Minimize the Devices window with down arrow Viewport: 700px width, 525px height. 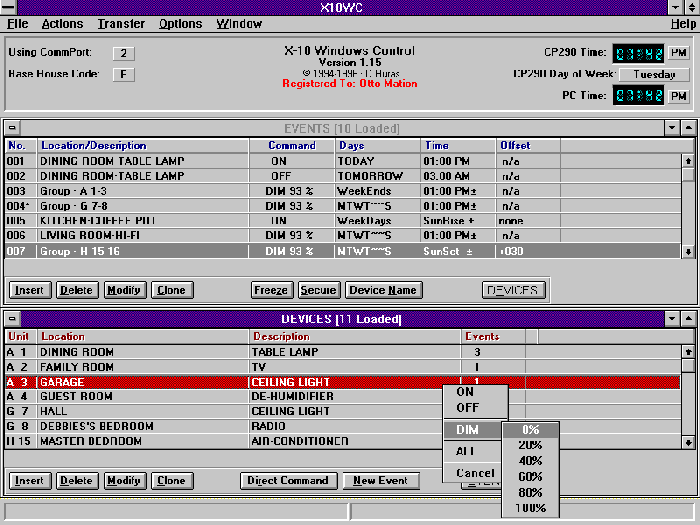672,319
